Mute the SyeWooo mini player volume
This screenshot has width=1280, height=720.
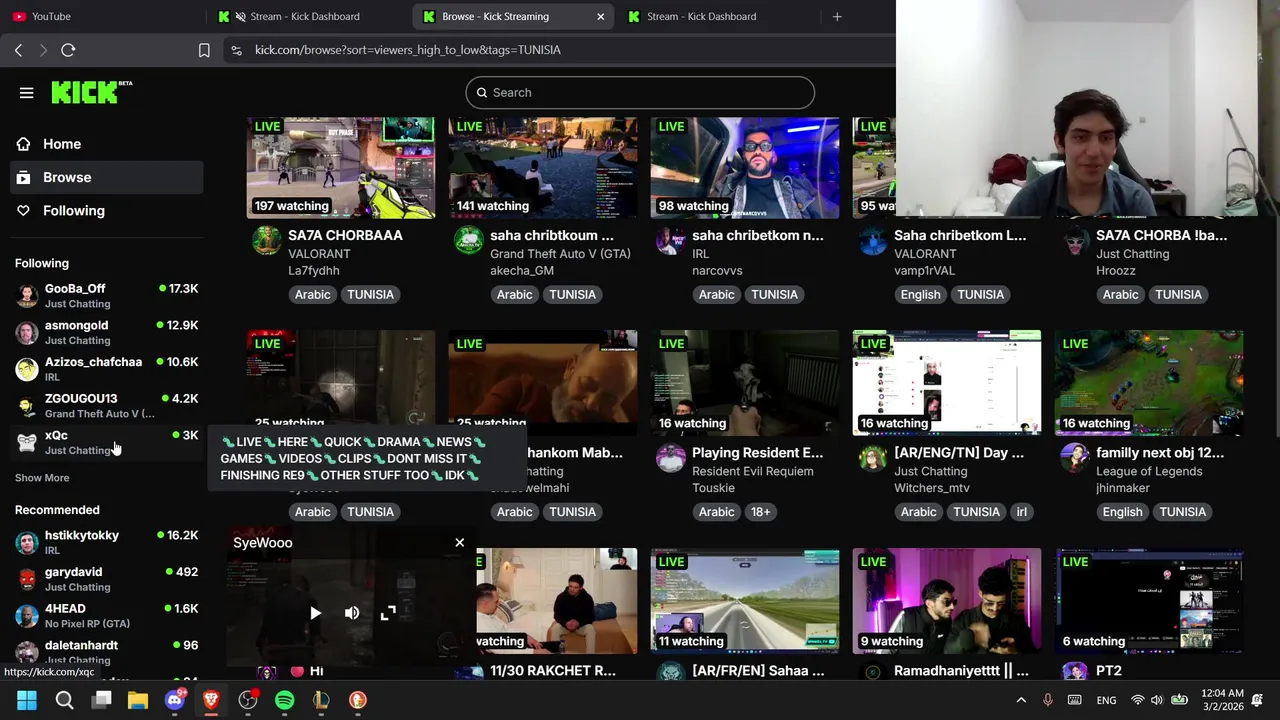(x=352, y=613)
